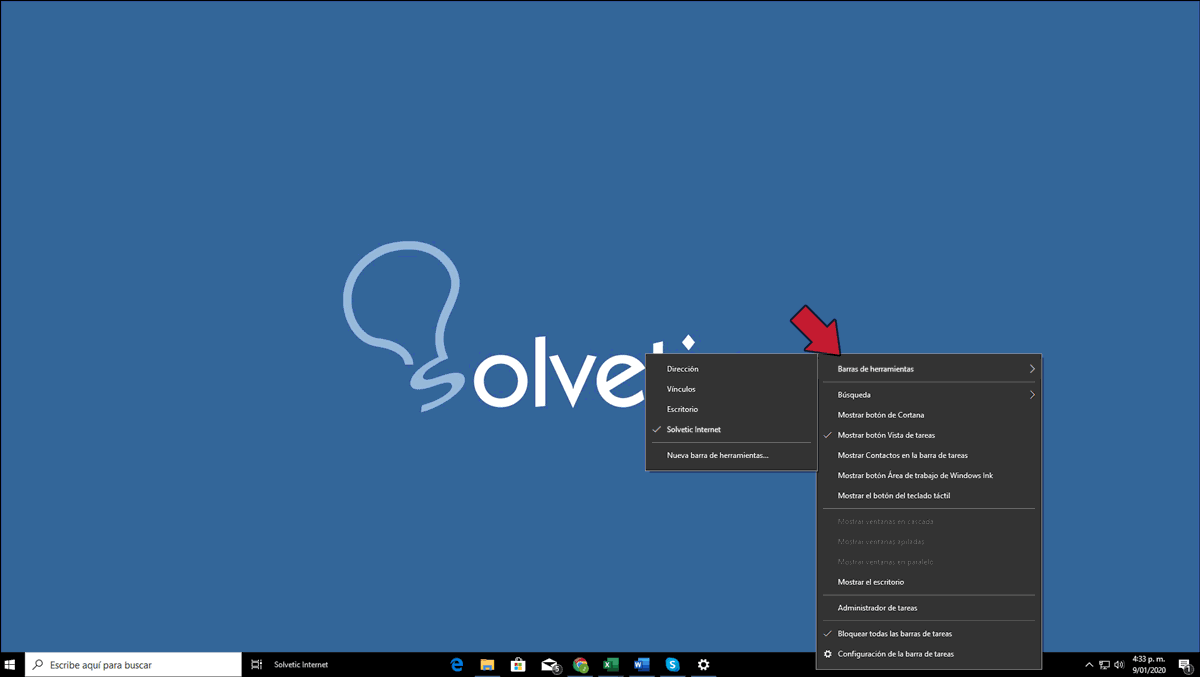Viewport: 1200px width, 677px height.
Task: Toggle the Vínculos toolbar option
Action: pyautogui.click(x=732, y=389)
